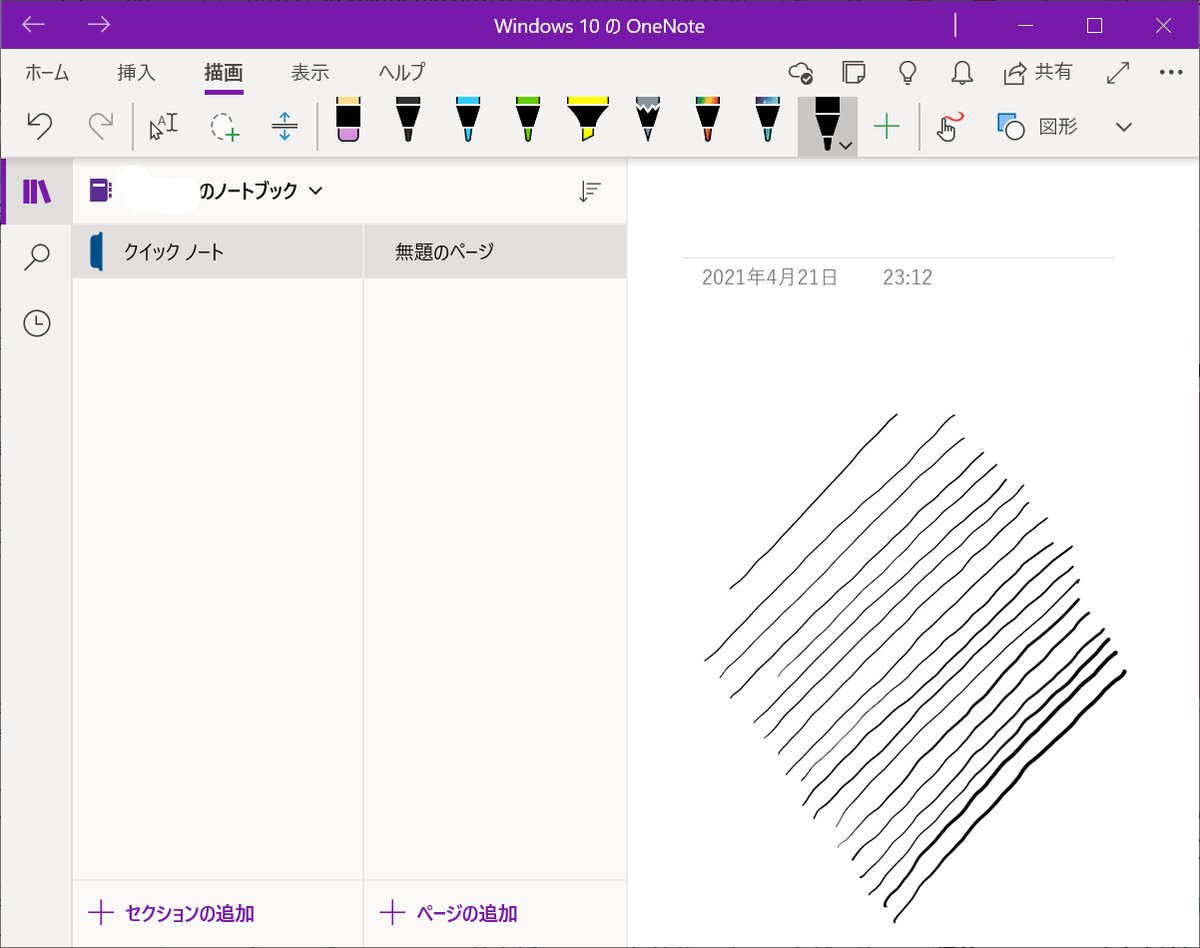Maximize the OneNote window
Image resolution: width=1200 pixels, height=948 pixels.
pos(1095,26)
